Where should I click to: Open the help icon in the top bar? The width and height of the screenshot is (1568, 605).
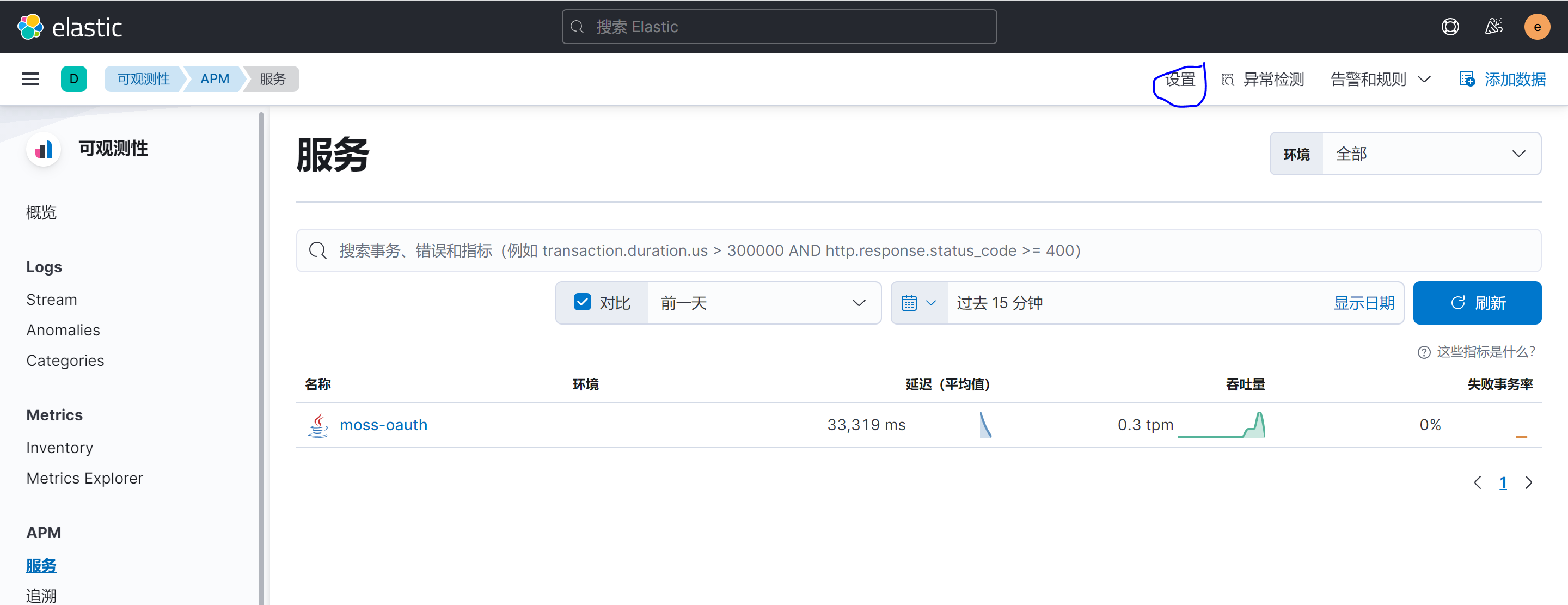[x=1450, y=26]
